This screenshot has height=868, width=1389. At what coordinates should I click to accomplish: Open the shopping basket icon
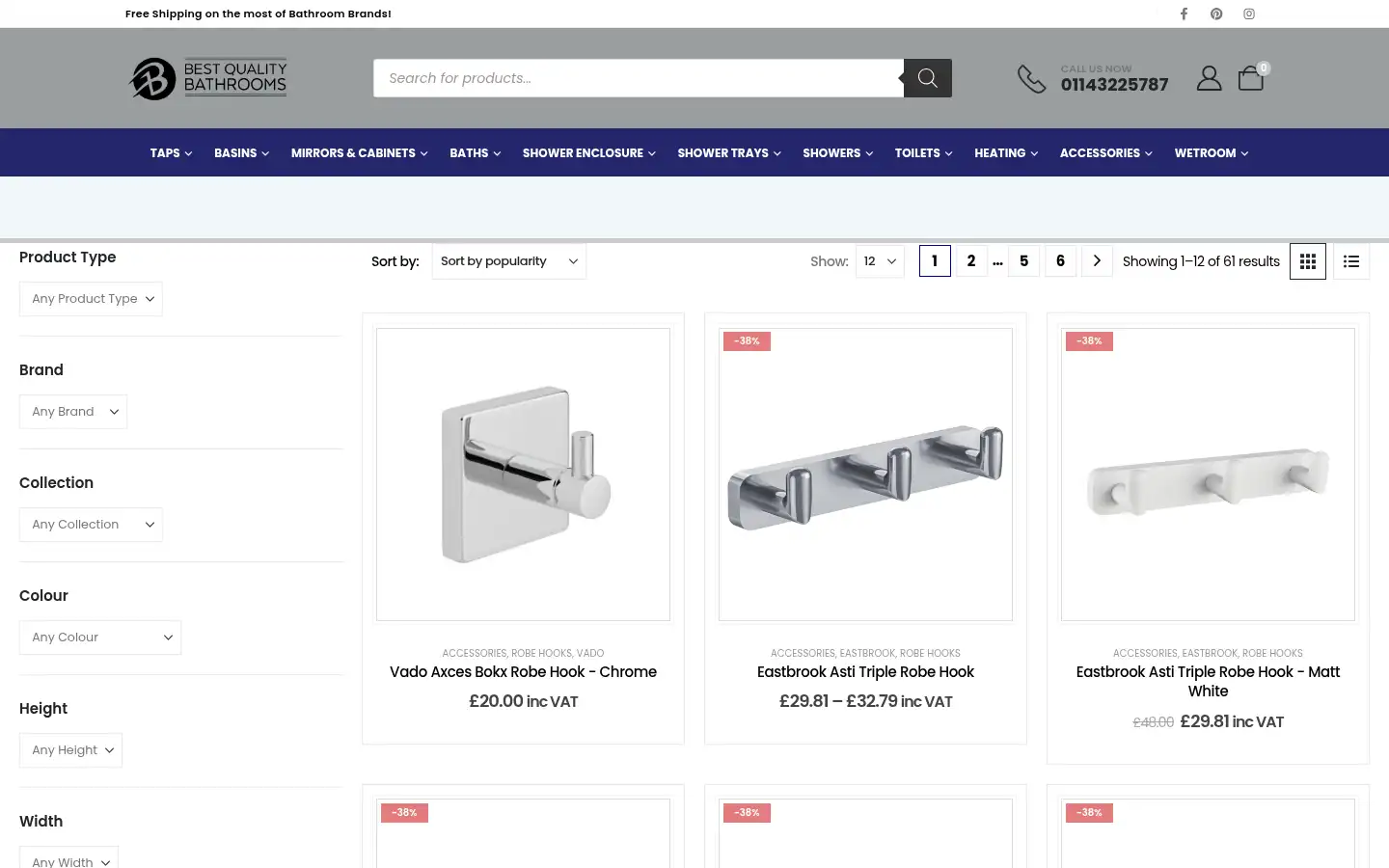[x=1251, y=78]
